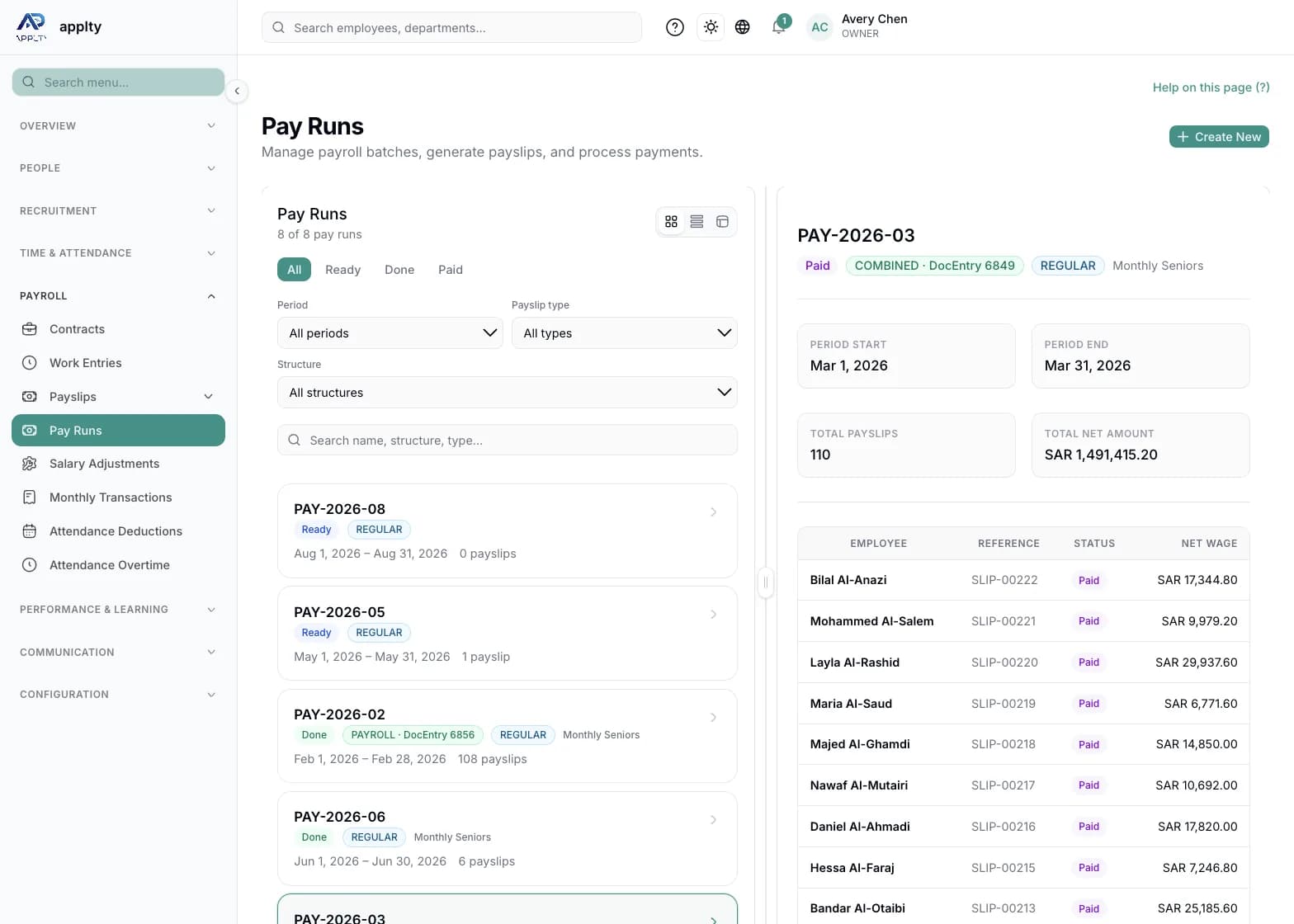Switch to list view icon
The height and width of the screenshot is (924, 1294).
point(697,222)
